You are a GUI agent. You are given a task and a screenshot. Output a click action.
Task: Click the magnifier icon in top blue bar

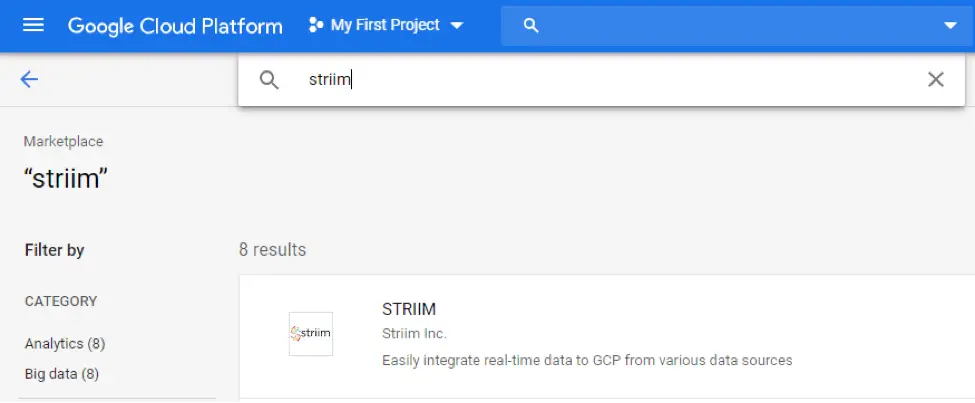click(531, 26)
